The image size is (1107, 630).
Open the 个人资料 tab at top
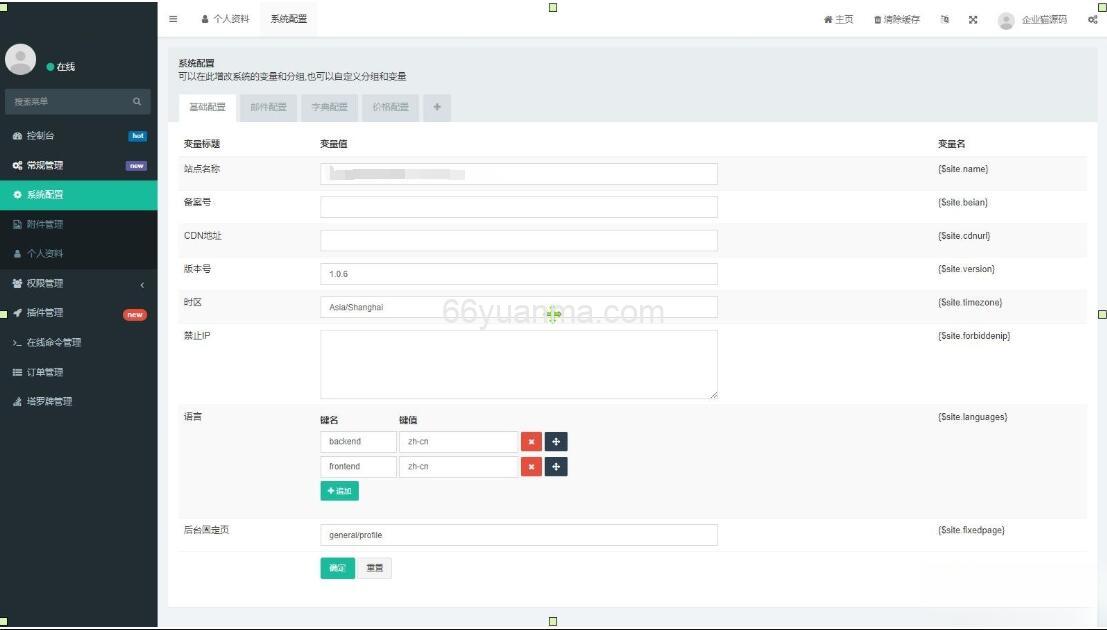(x=224, y=18)
